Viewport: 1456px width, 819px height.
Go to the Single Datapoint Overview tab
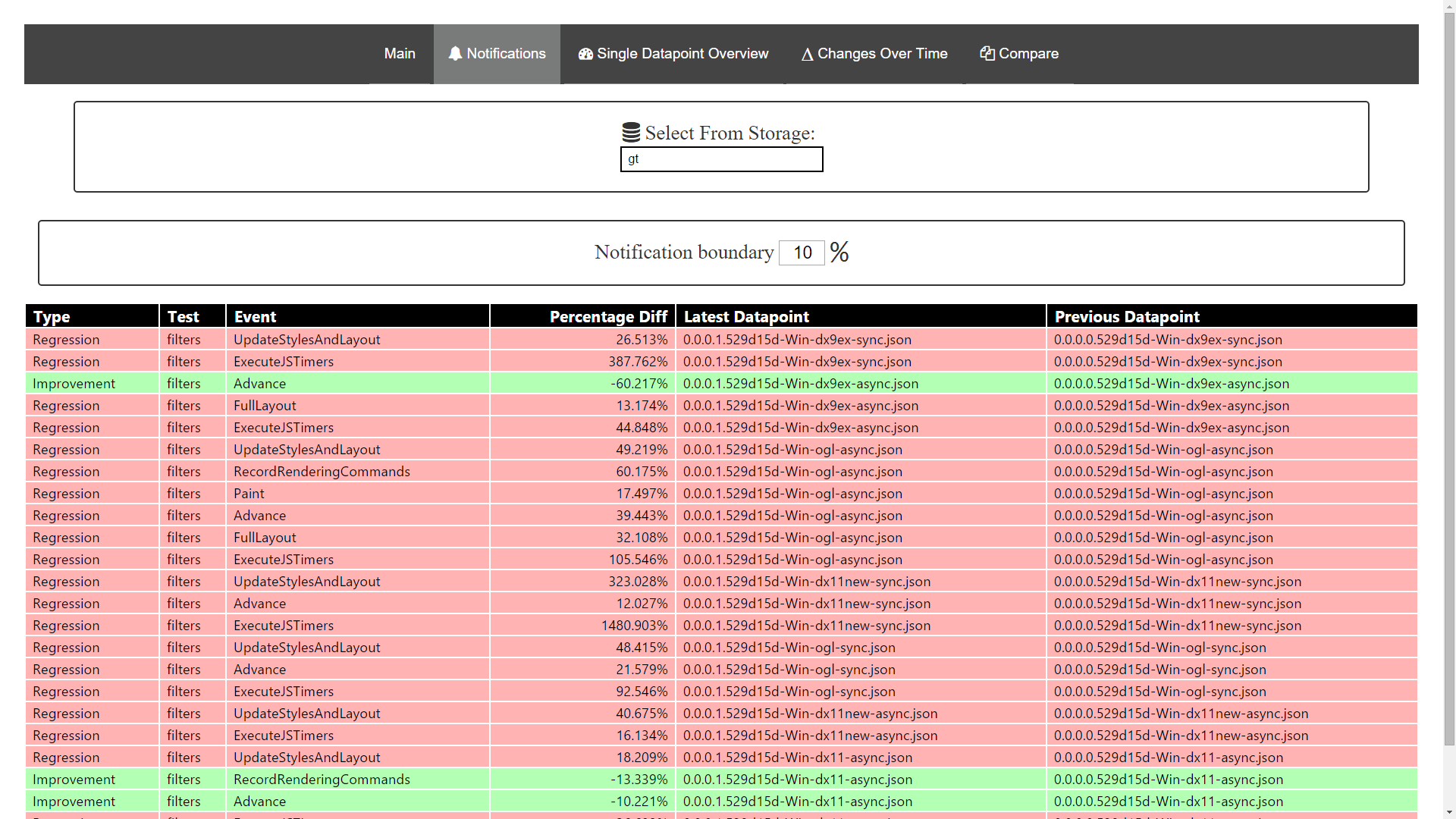point(682,54)
